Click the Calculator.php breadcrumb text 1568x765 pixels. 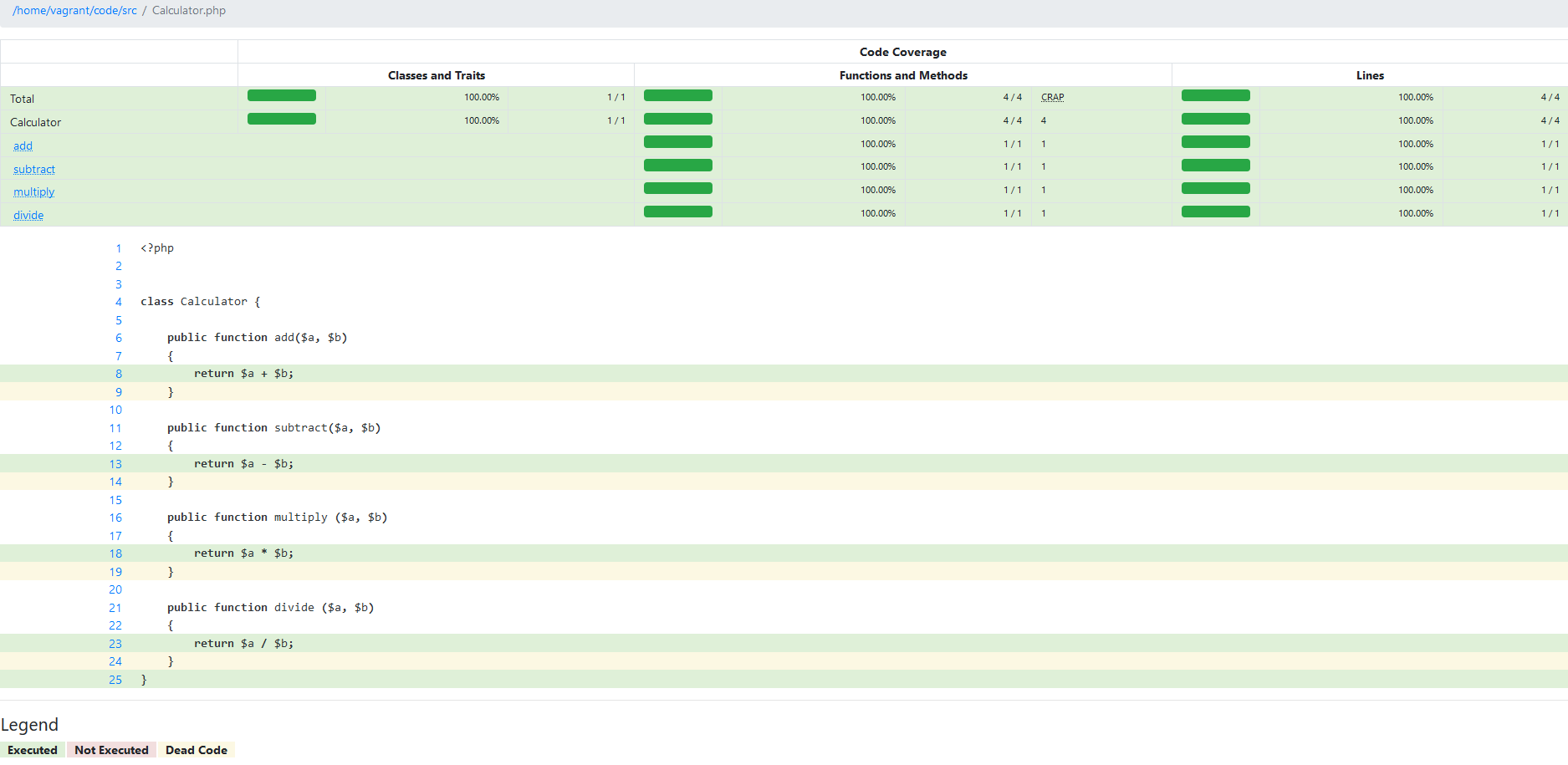click(x=189, y=11)
